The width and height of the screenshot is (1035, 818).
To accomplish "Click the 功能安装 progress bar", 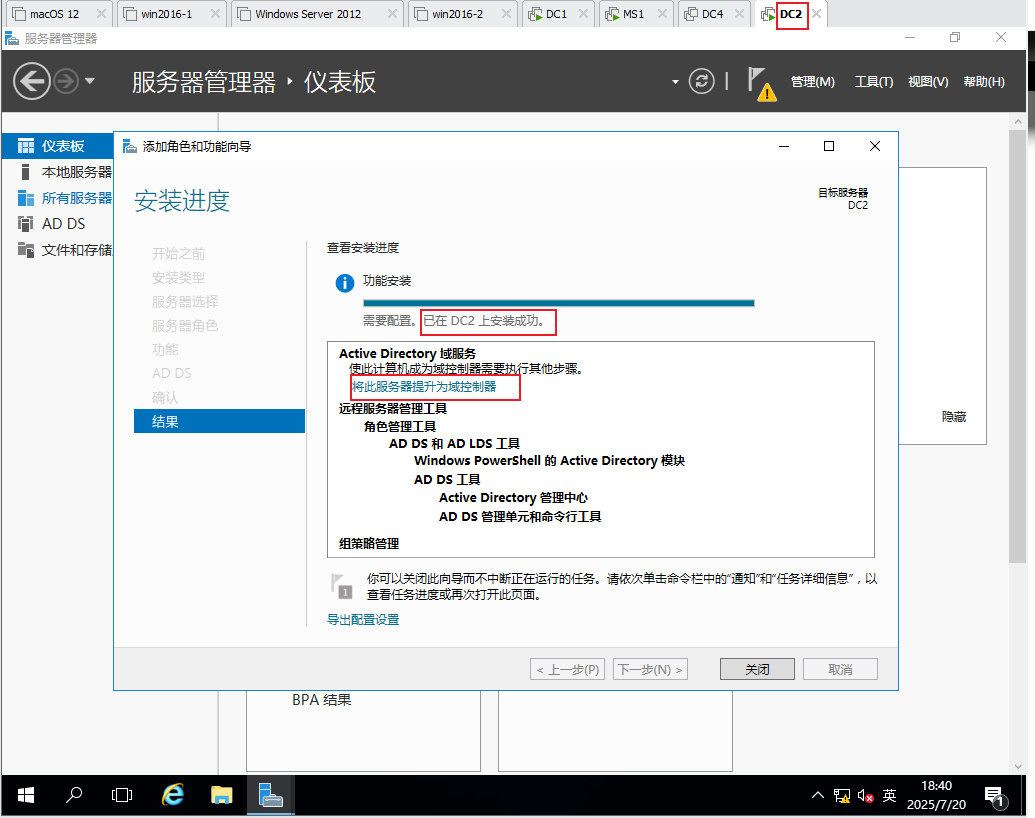I will tap(558, 303).
